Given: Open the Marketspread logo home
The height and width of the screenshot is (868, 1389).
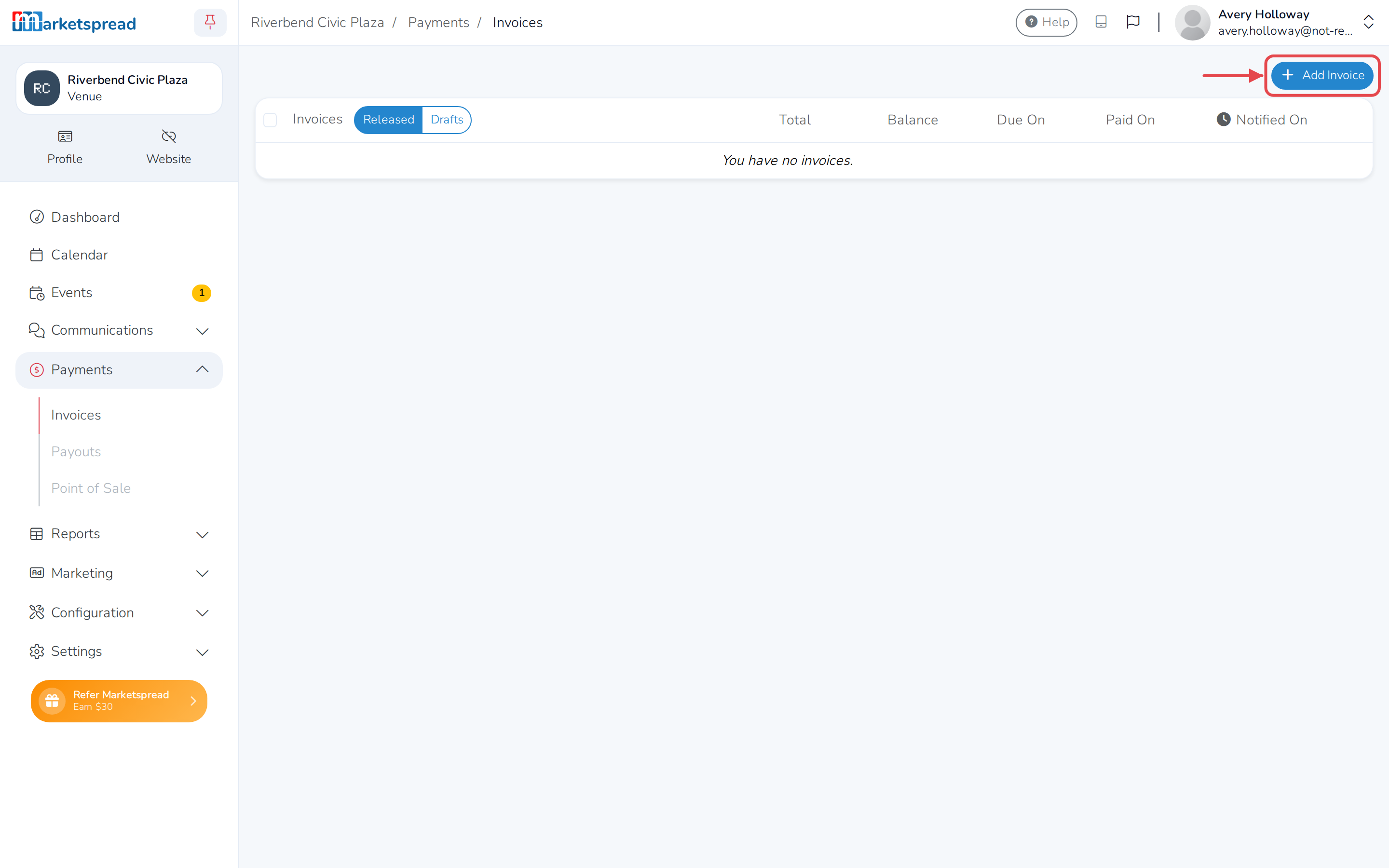Looking at the screenshot, I should click(x=74, y=23).
